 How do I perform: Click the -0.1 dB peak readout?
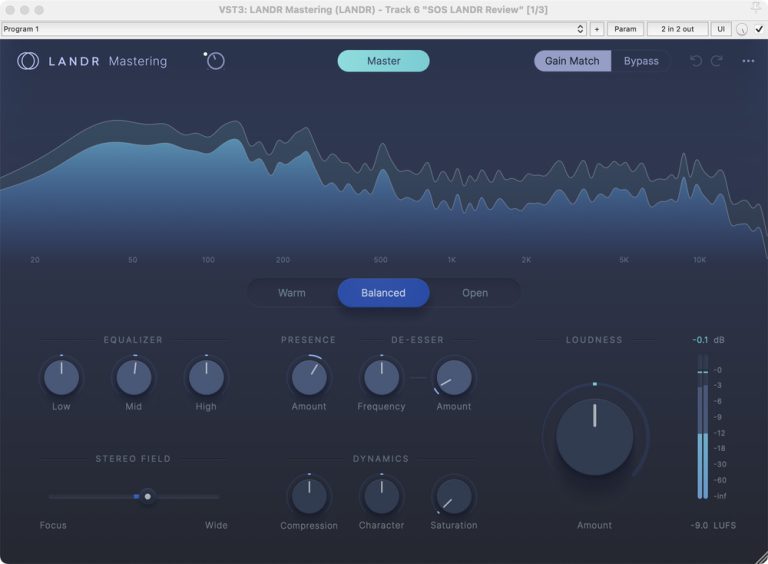point(708,340)
